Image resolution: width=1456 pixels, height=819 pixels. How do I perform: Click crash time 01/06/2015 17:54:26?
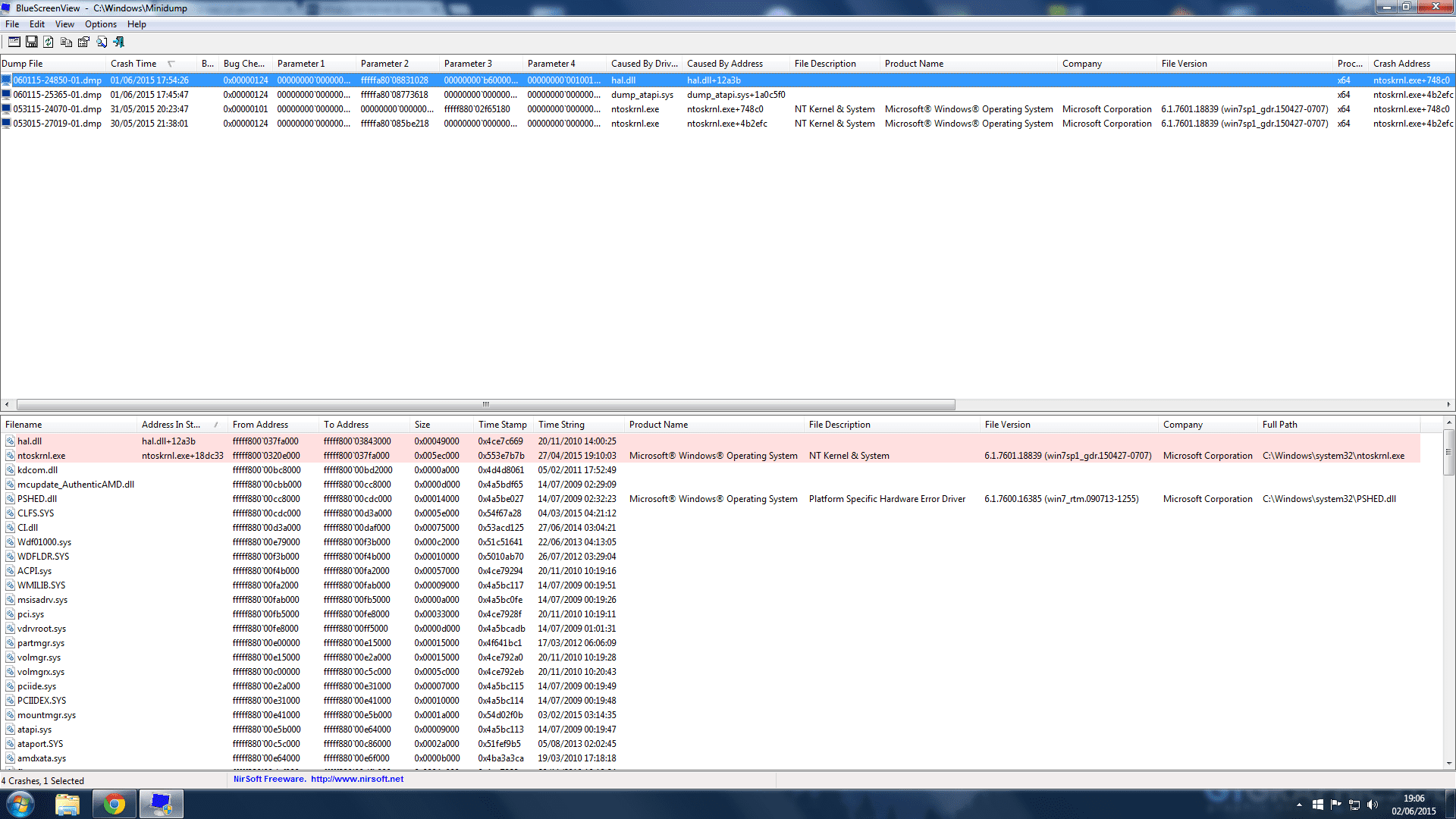pyautogui.click(x=149, y=80)
